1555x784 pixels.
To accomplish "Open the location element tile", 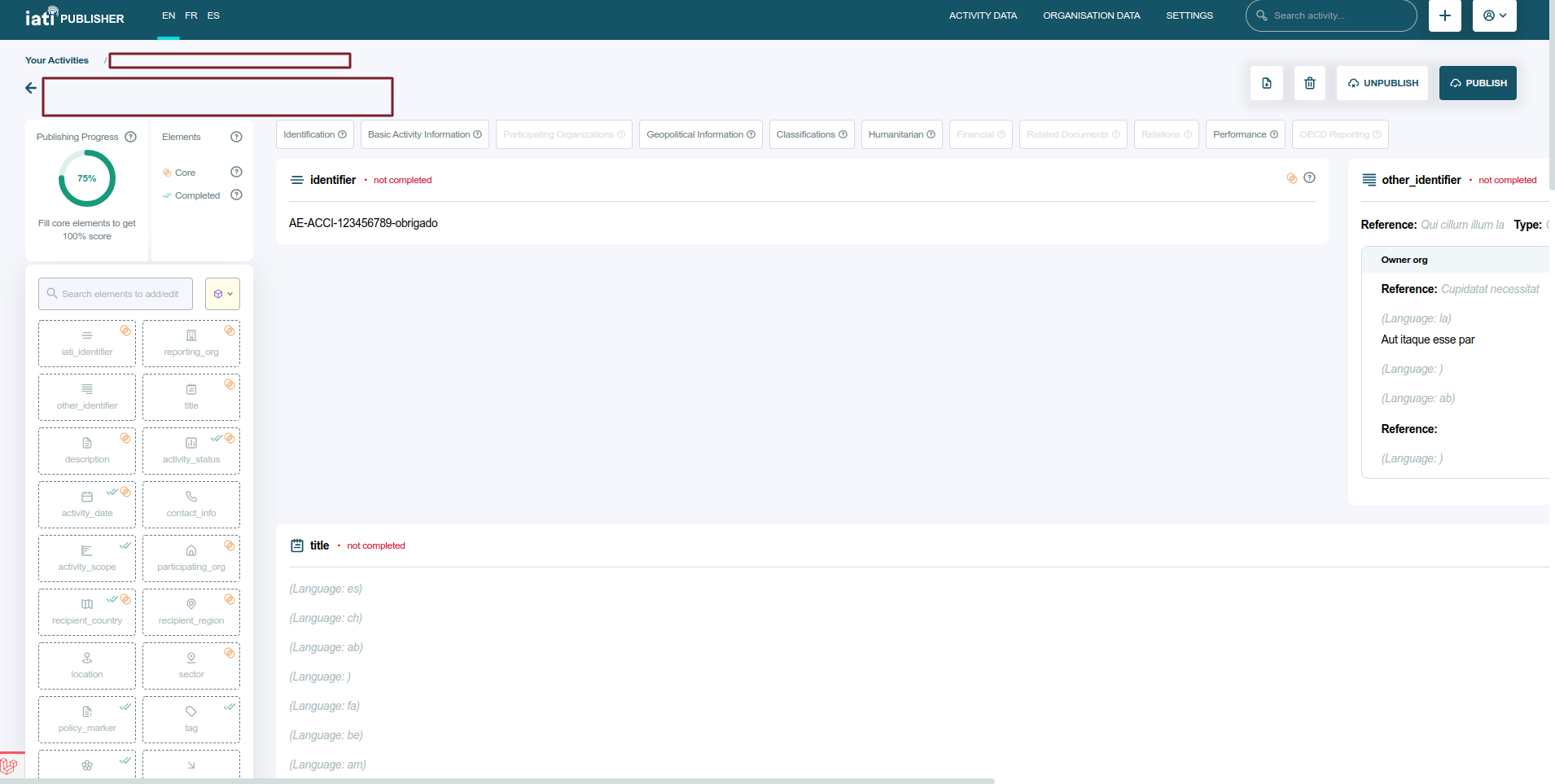I will pyautogui.click(x=87, y=666).
